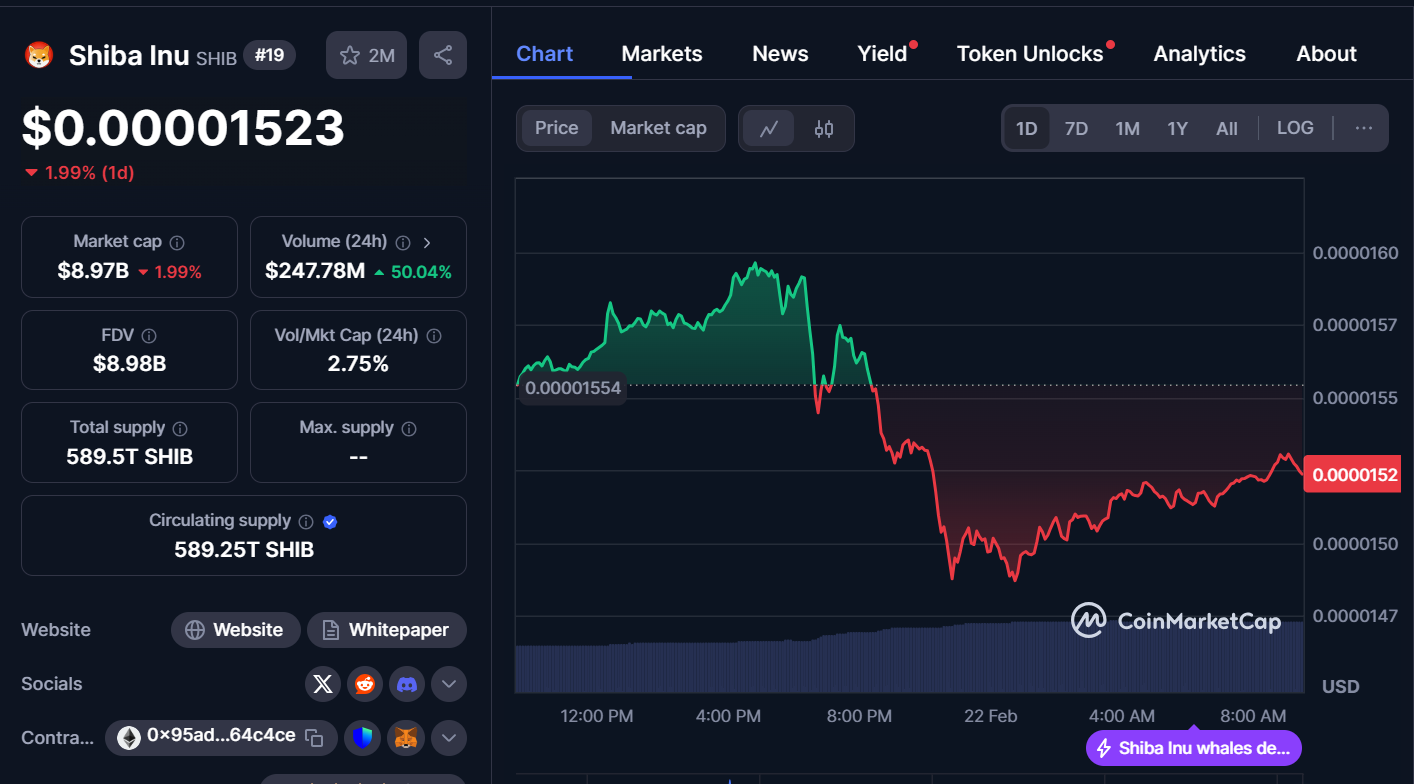
Task: Open FDV info icon
Action: (x=149, y=336)
